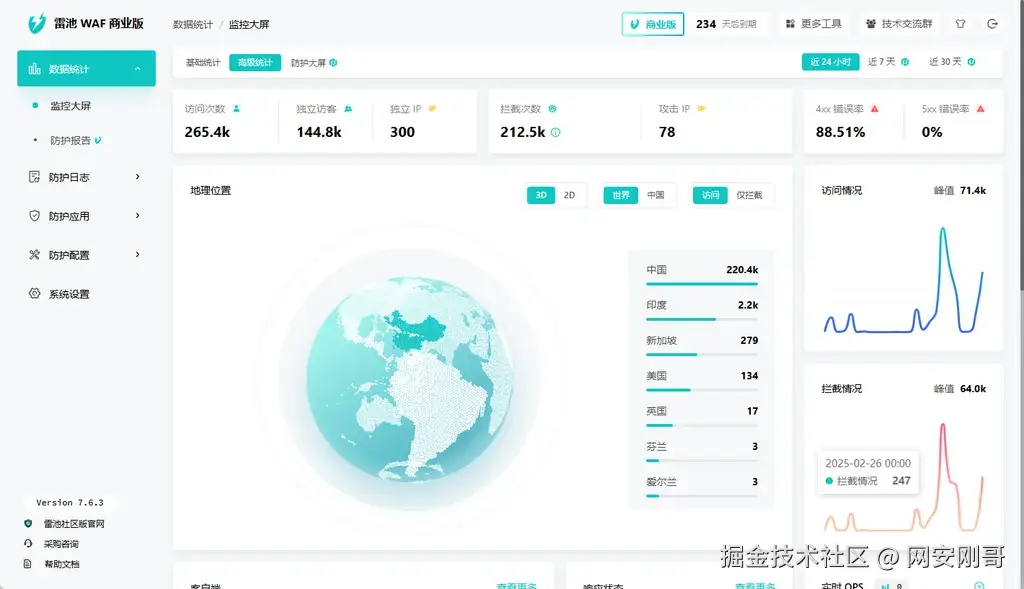Image resolution: width=1024 pixels, height=589 pixels.
Task: Click the 新加坡 279 progress bar
Action: [702, 355]
